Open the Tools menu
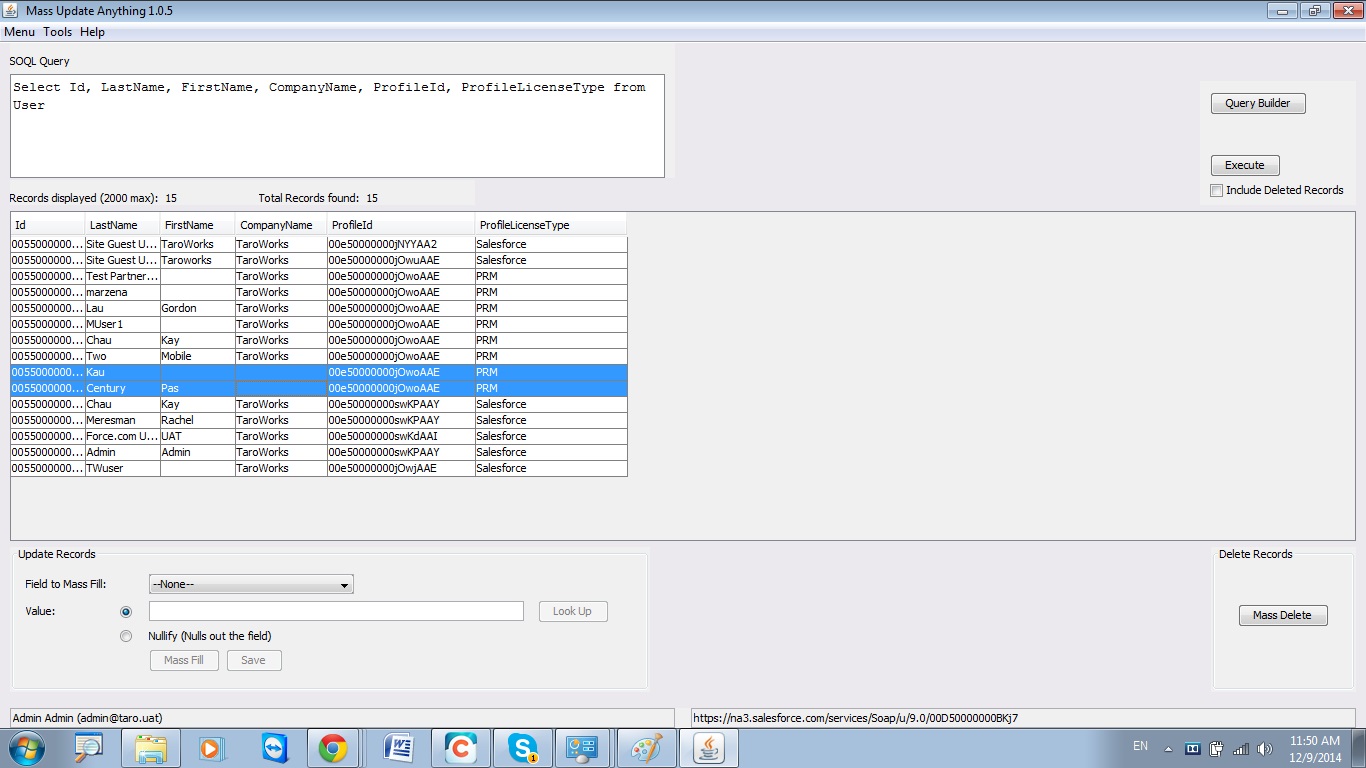This screenshot has height=768, width=1366. (x=58, y=32)
